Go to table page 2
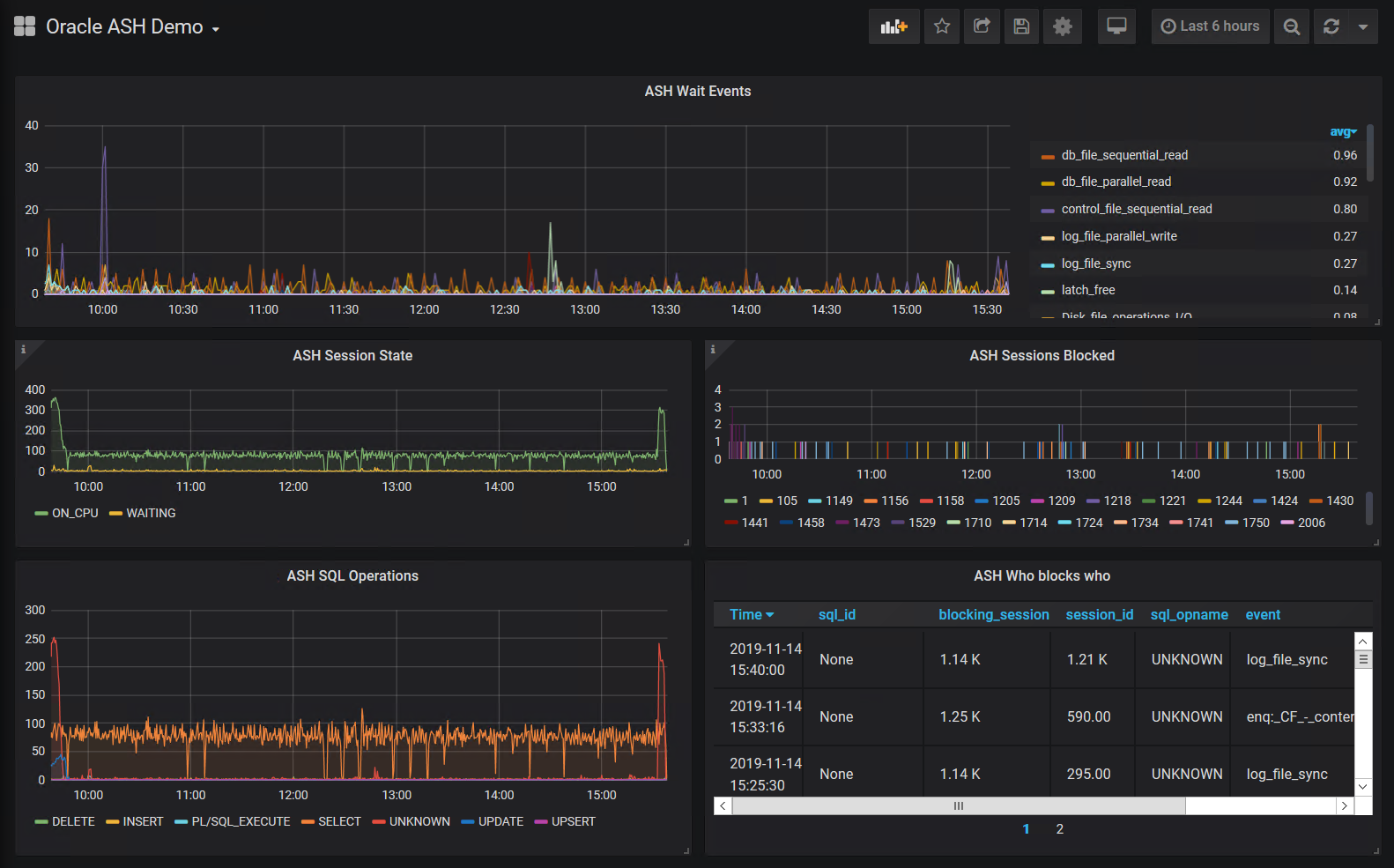 pos(1060,829)
